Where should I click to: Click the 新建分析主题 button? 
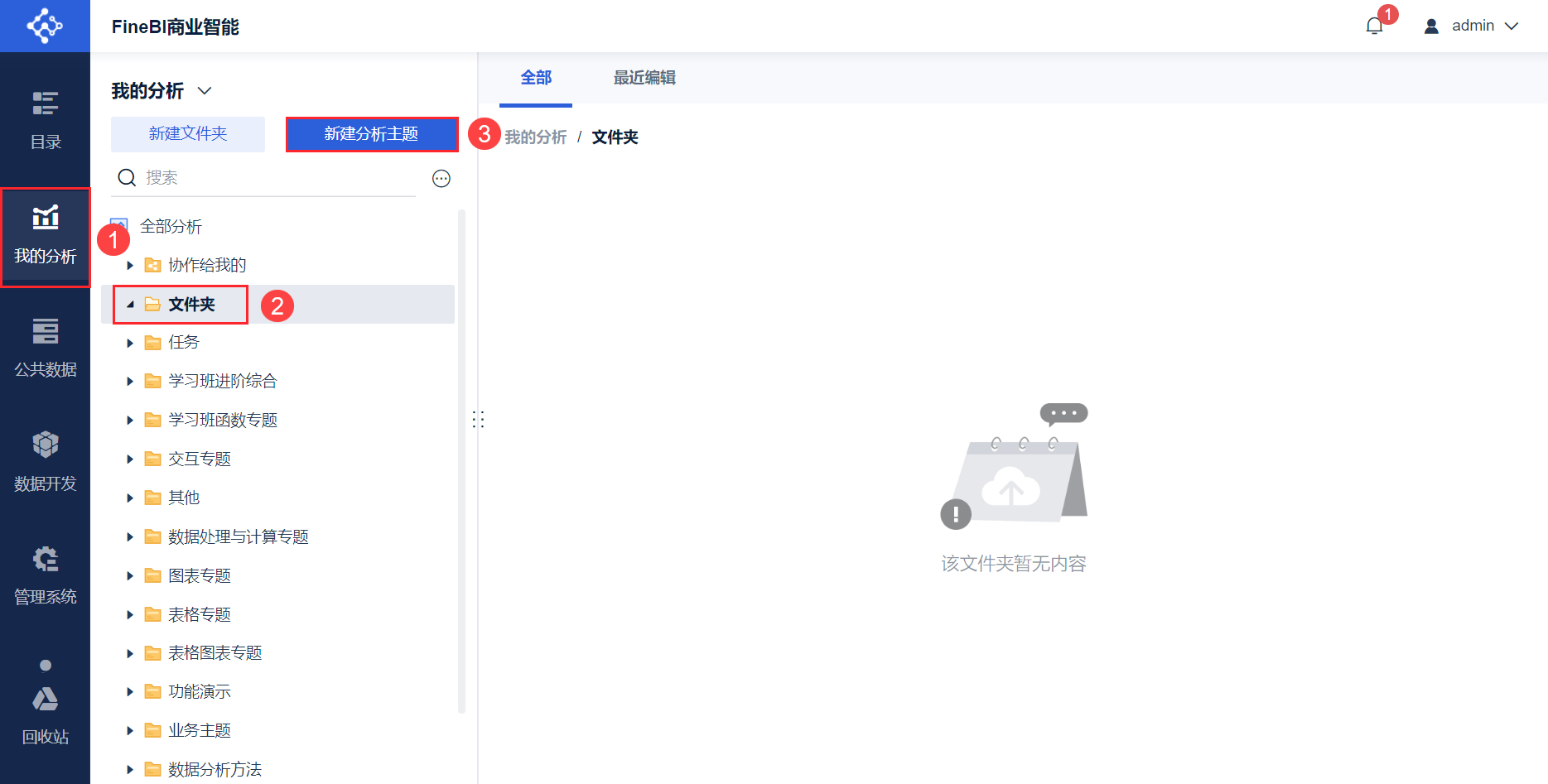[x=372, y=134]
